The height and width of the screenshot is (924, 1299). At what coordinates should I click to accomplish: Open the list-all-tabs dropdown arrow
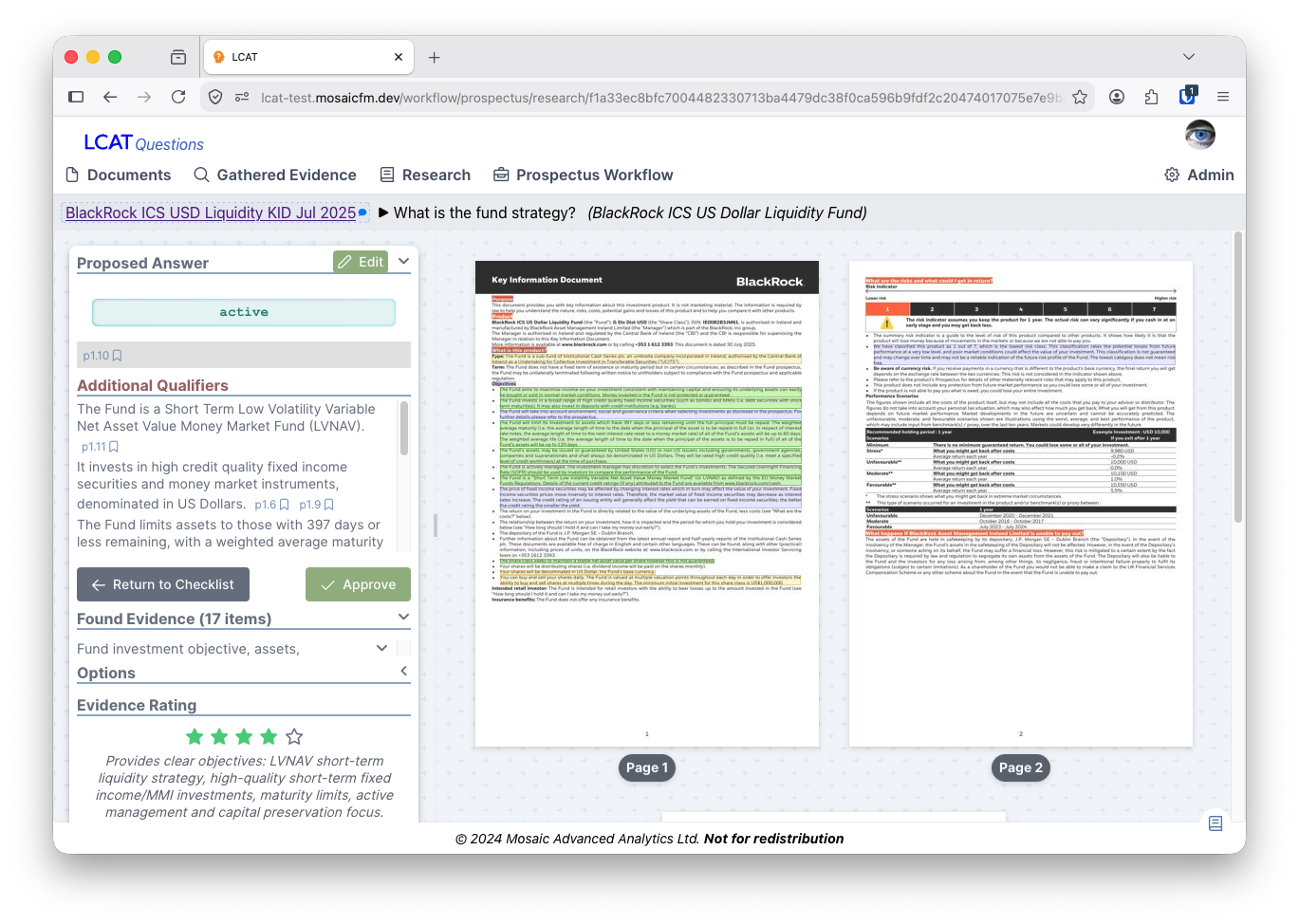click(1189, 57)
